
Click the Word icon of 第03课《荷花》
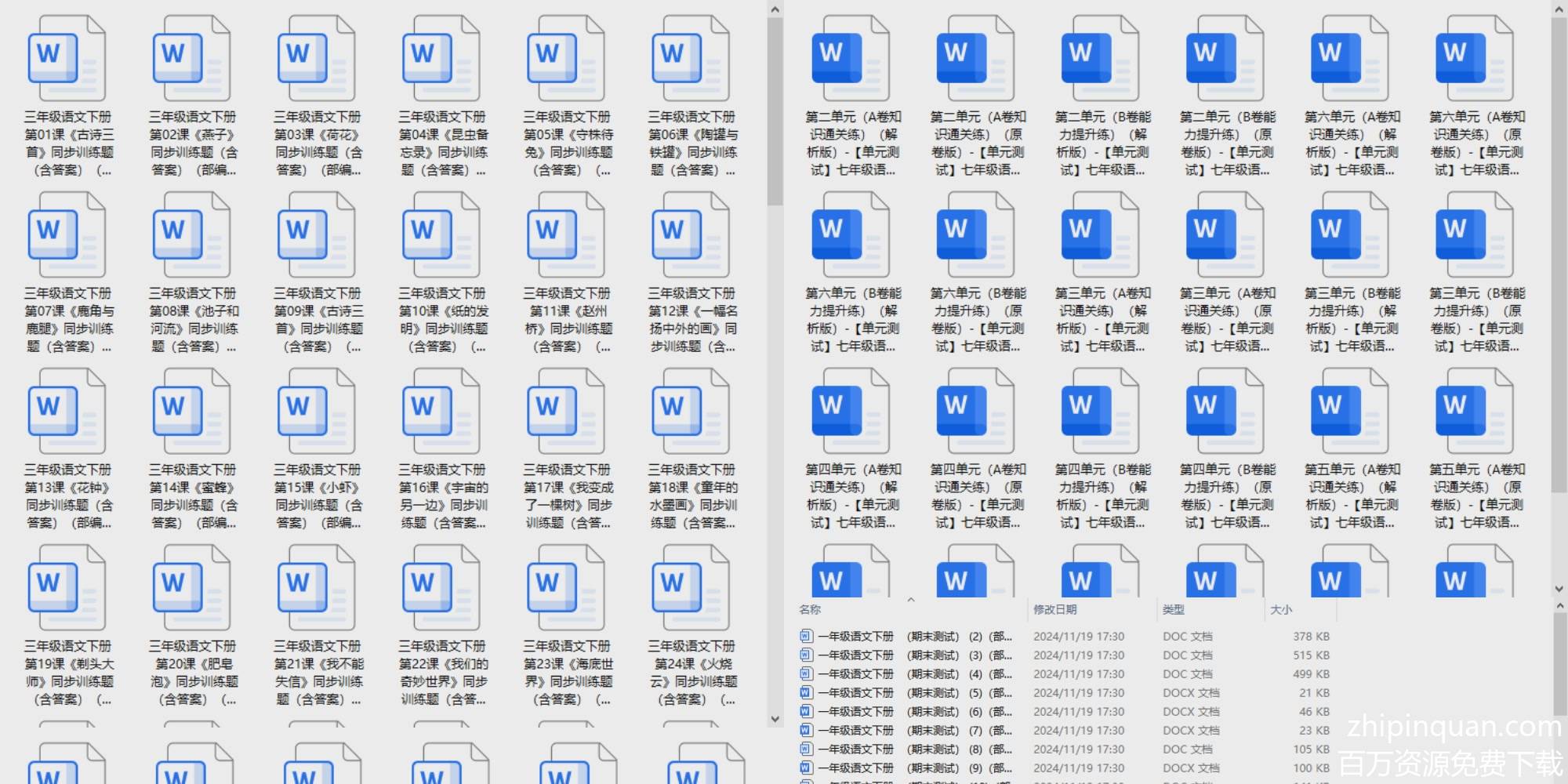tap(316, 59)
